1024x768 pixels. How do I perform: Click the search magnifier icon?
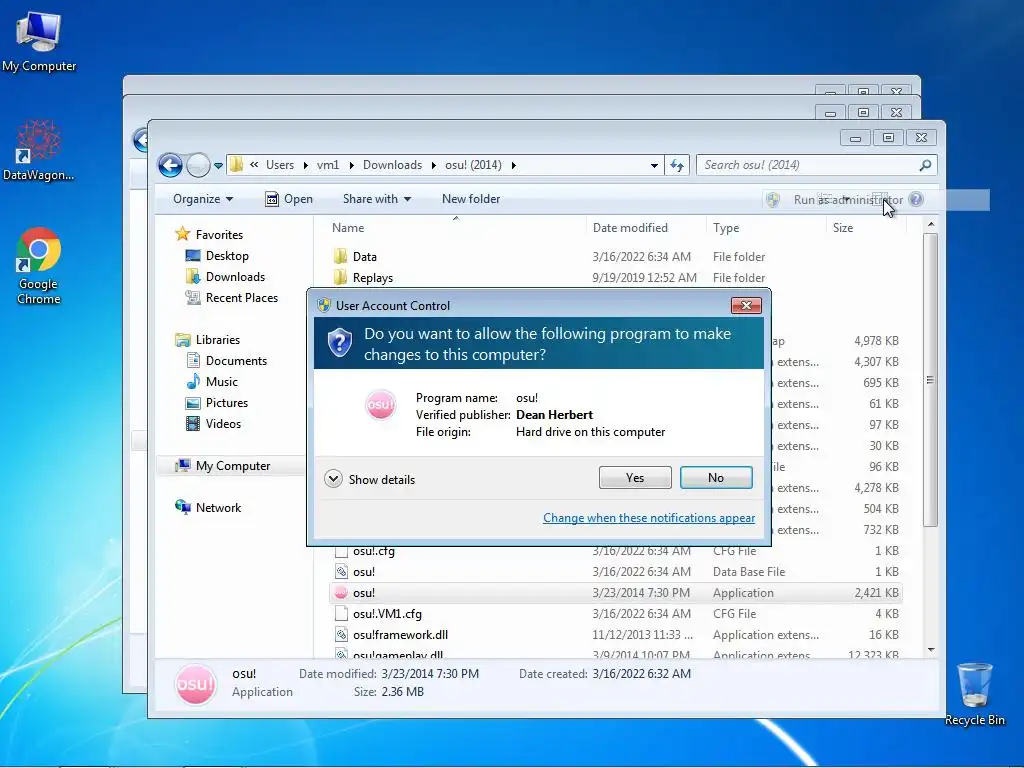pyautogui.click(x=925, y=165)
